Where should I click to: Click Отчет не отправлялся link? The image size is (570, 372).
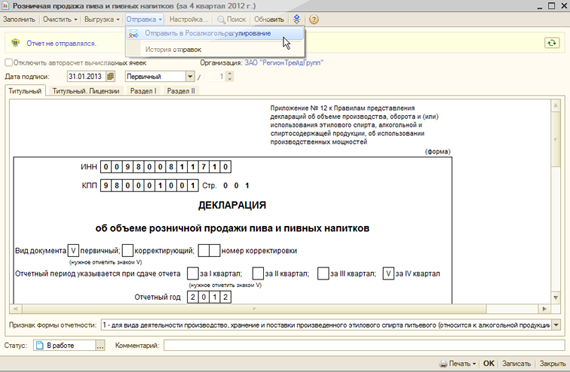pyautogui.click(x=61, y=43)
